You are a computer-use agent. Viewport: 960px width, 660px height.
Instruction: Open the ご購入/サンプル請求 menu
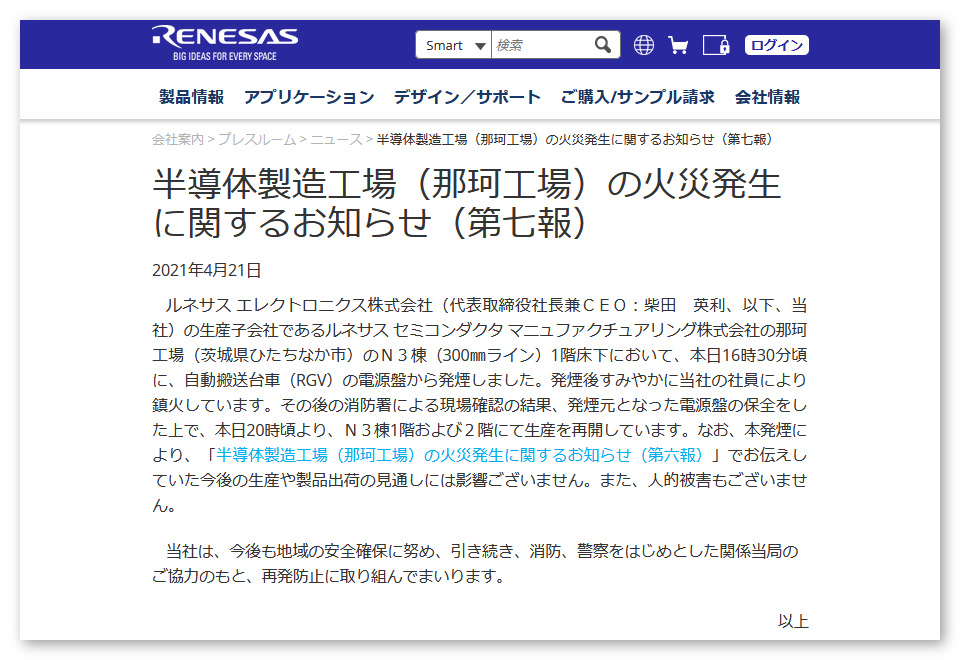pyautogui.click(x=637, y=97)
